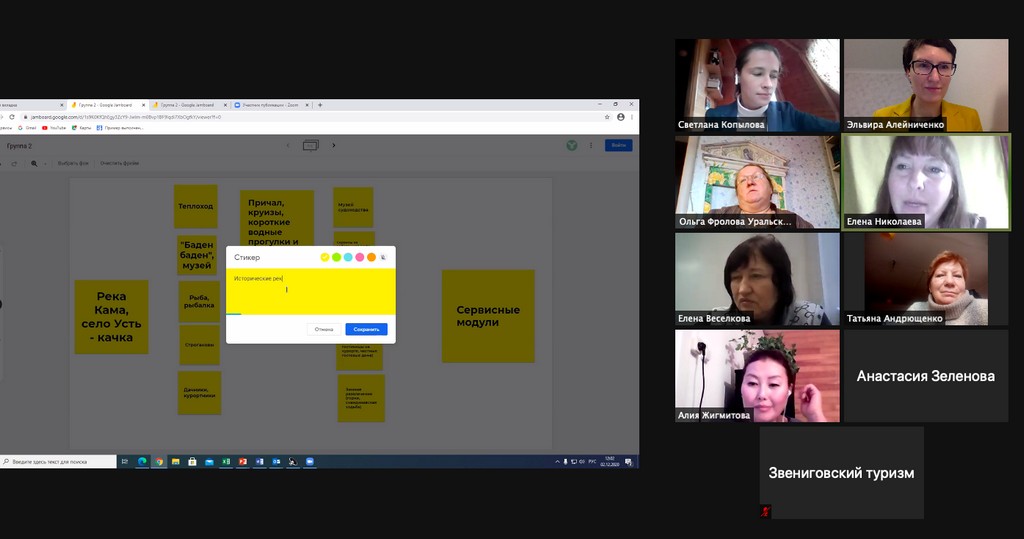
Task: Open Jamboard three-dot more options menu
Action: (x=590, y=146)
